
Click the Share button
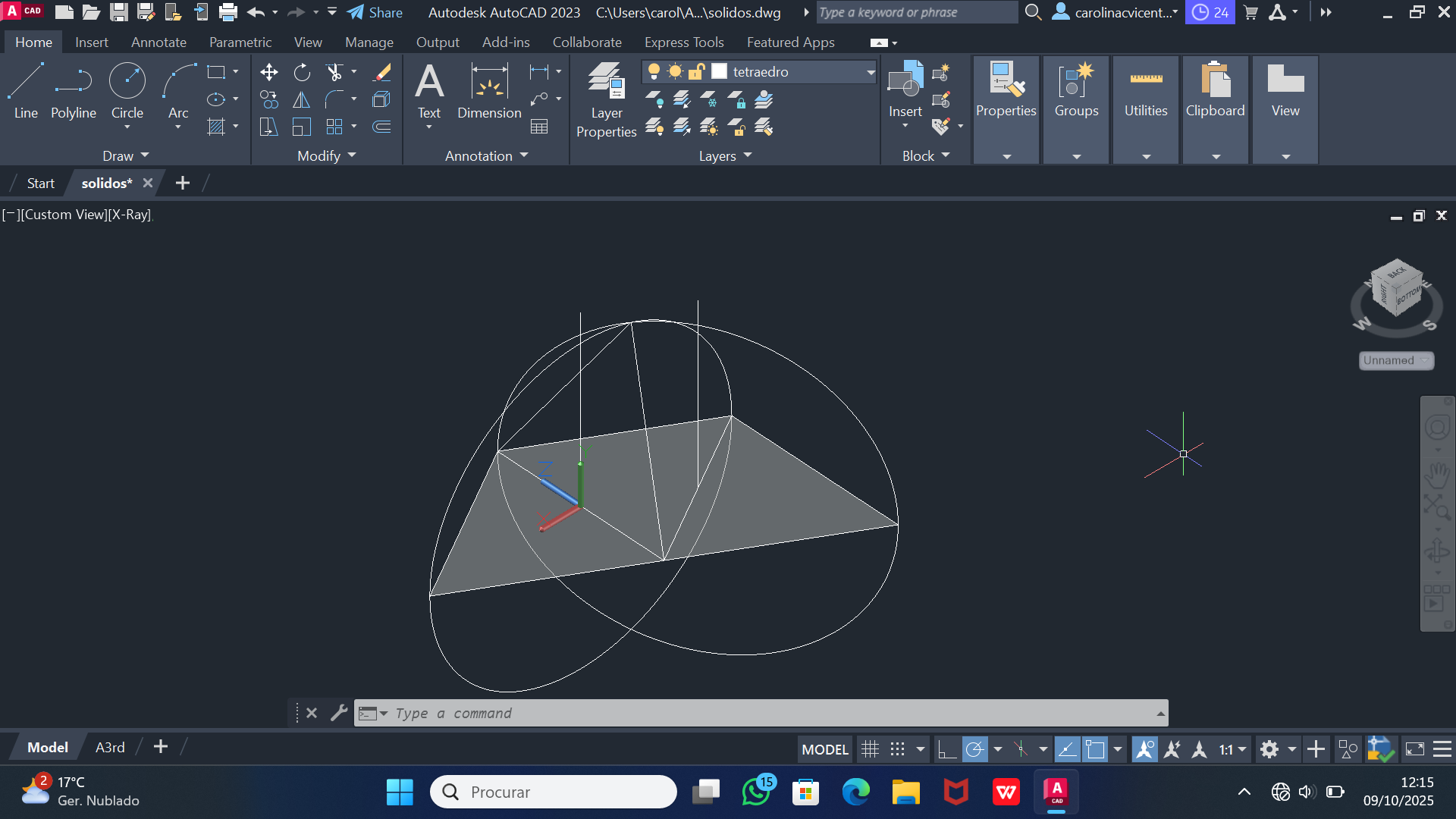coord(375,12)
